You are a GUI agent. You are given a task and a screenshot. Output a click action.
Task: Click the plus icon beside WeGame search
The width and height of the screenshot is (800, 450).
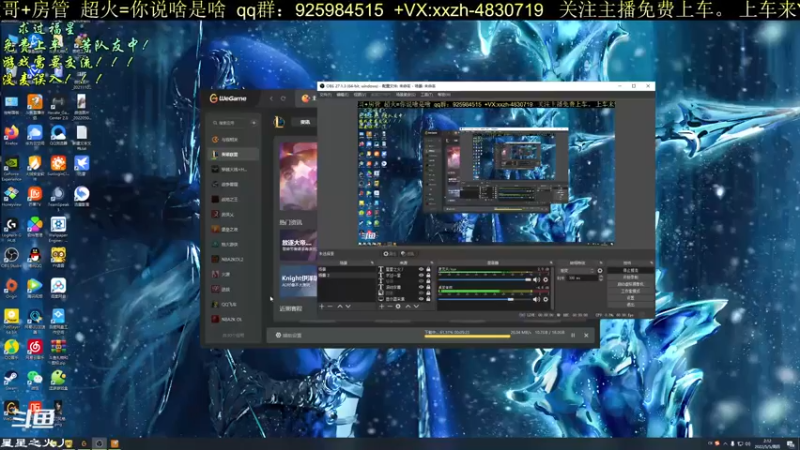[x=254, y=123]
